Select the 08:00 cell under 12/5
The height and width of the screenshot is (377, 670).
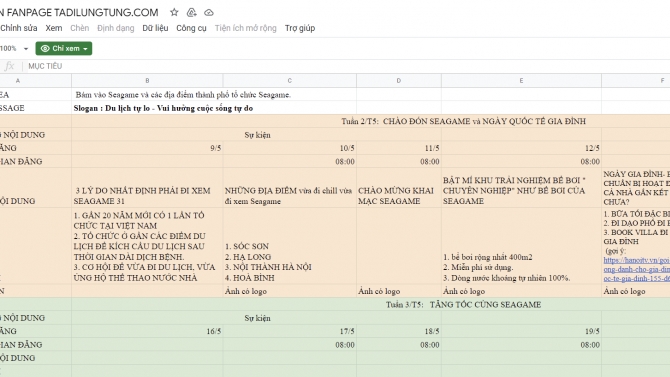[x=521, y=161]
